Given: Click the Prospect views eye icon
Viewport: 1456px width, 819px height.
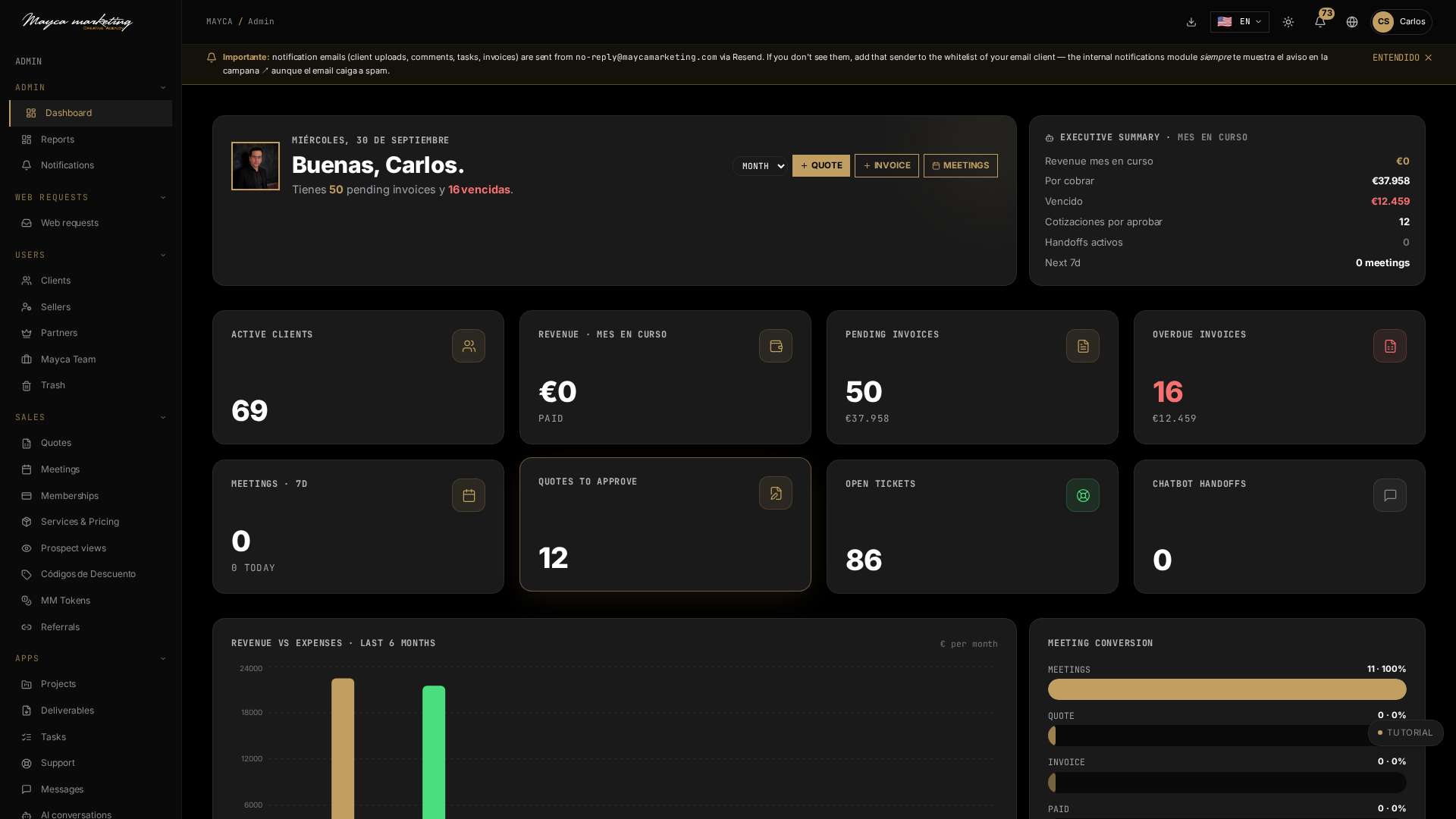Looking at the screenshot, I should point(27,548).
